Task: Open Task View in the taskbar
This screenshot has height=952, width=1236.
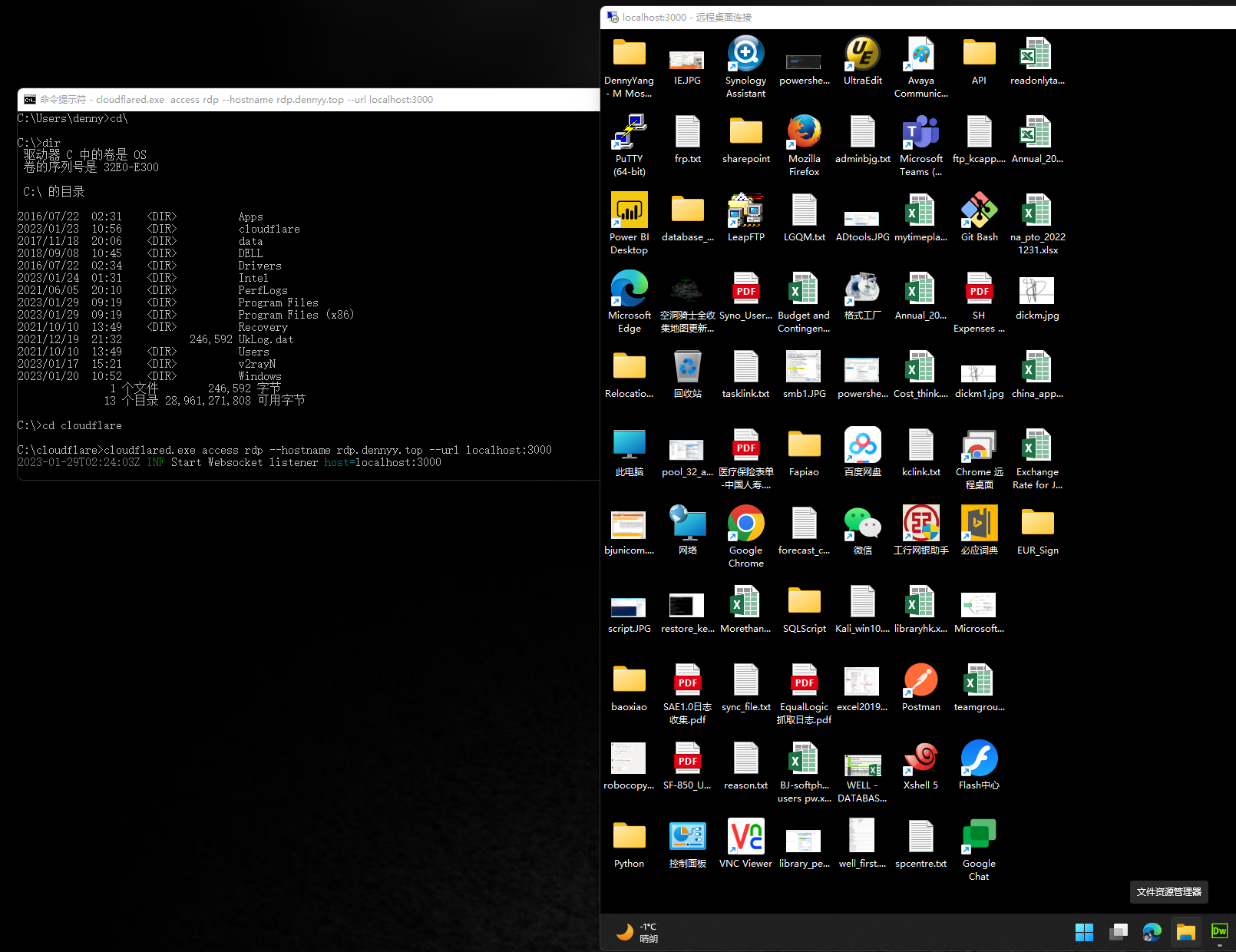Action: tap(1118, 932)
